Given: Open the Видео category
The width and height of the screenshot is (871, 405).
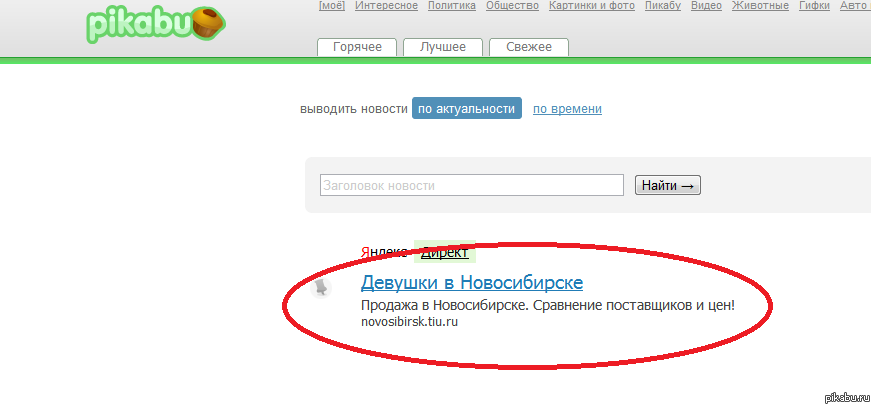Looking at the screenshot, I should pyautogui.click(x=706, y=6).
